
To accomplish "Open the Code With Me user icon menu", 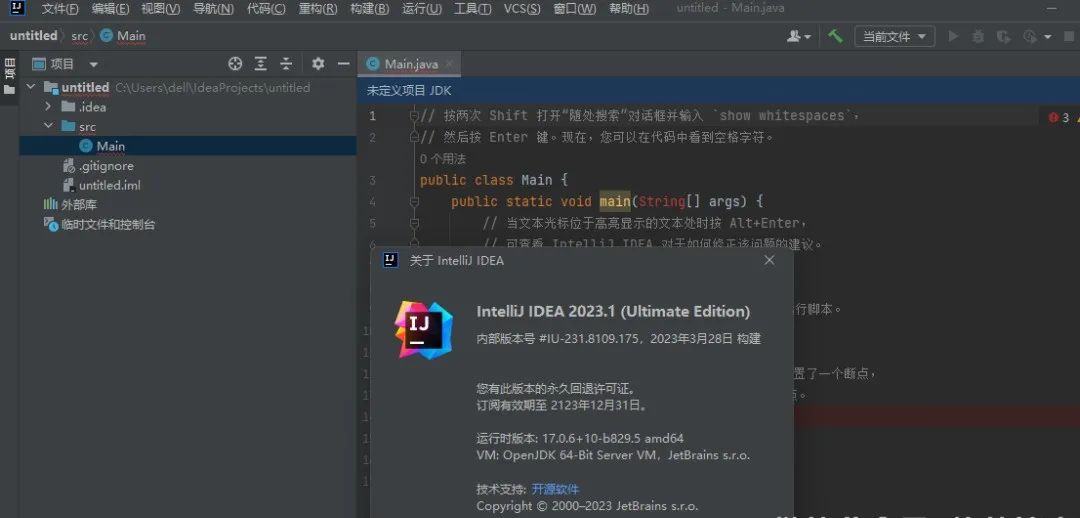I will 799,37.
